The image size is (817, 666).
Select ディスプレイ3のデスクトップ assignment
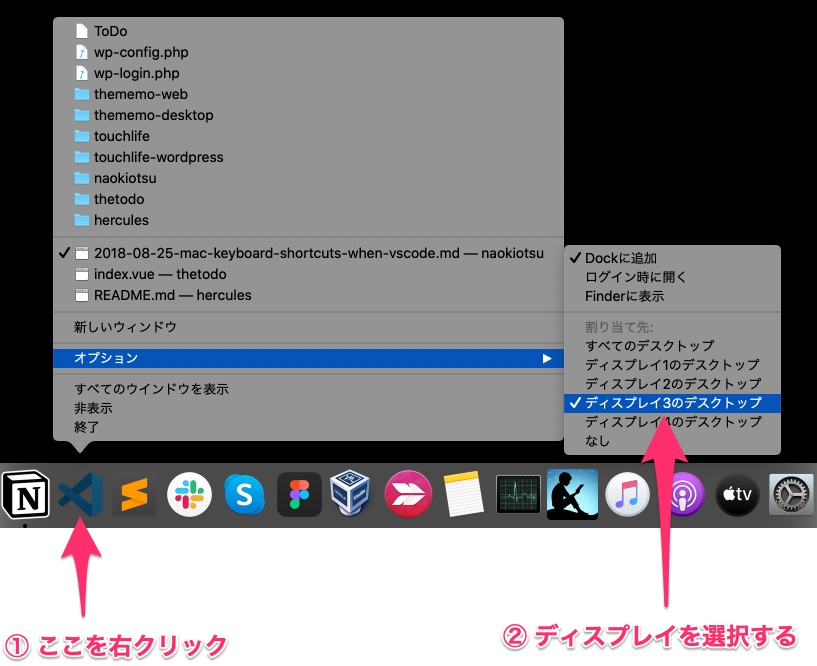point(672,403)
